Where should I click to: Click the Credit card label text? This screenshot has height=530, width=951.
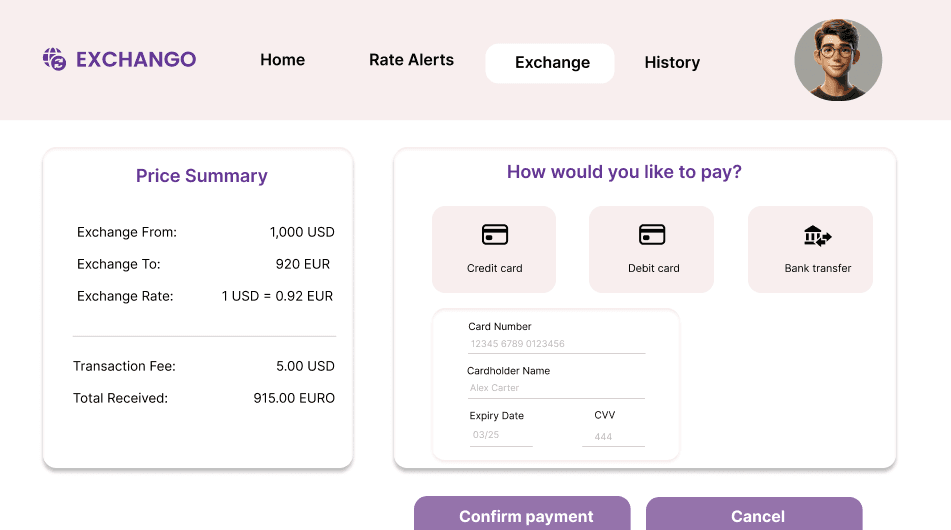494,268
